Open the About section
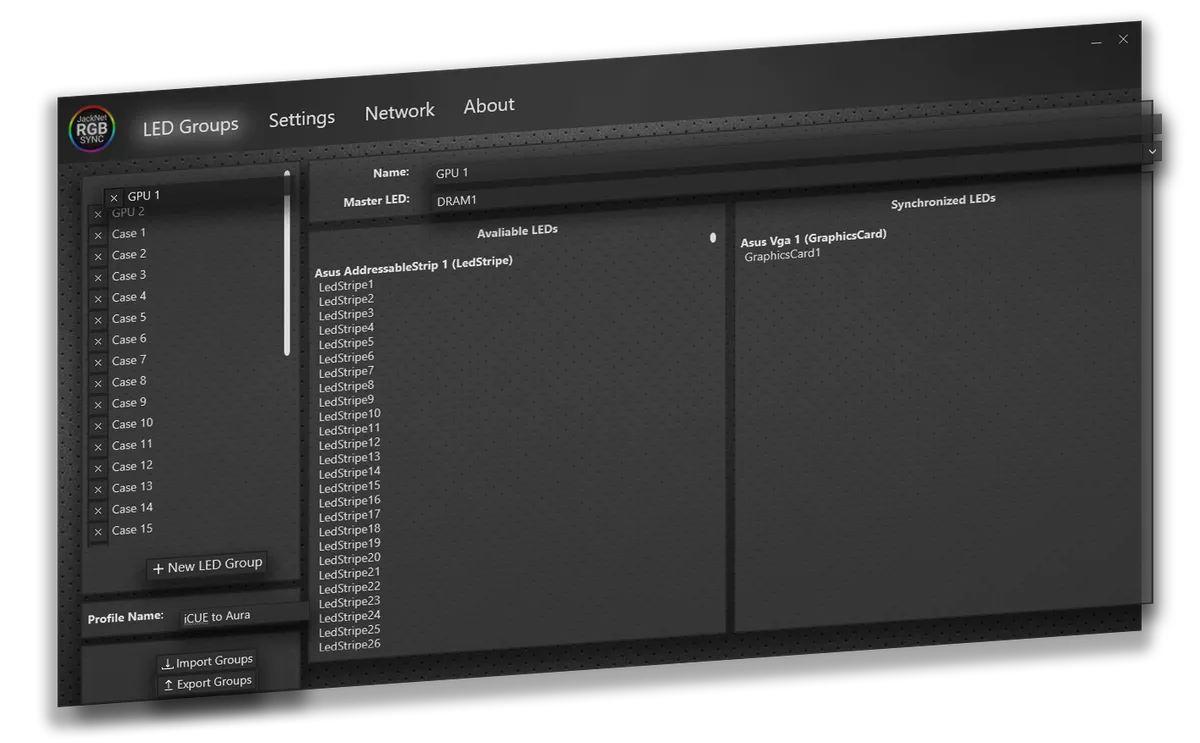Screen dimensions: 1200x743 [x=488, y=104]
